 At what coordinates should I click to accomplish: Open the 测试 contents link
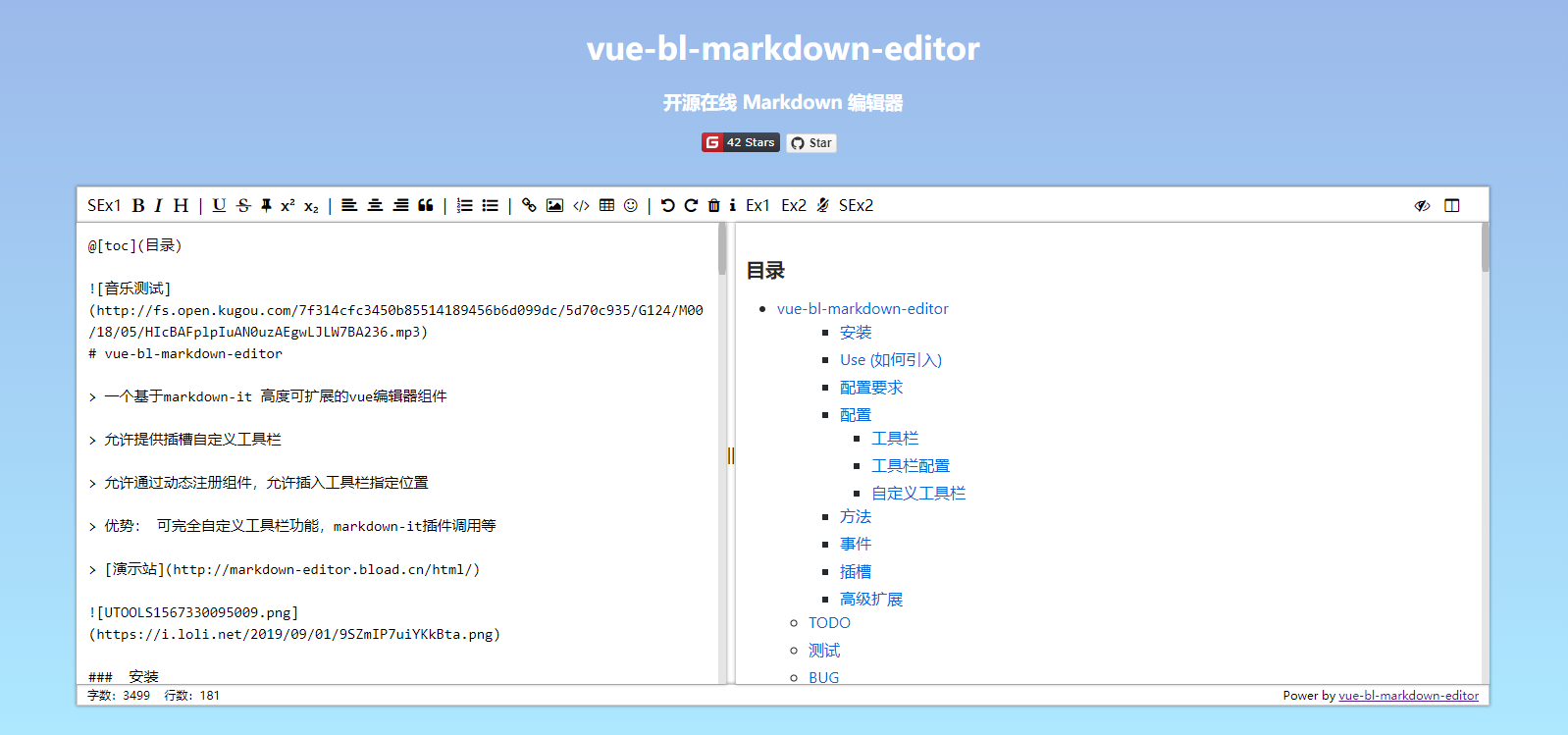[824, 651]
